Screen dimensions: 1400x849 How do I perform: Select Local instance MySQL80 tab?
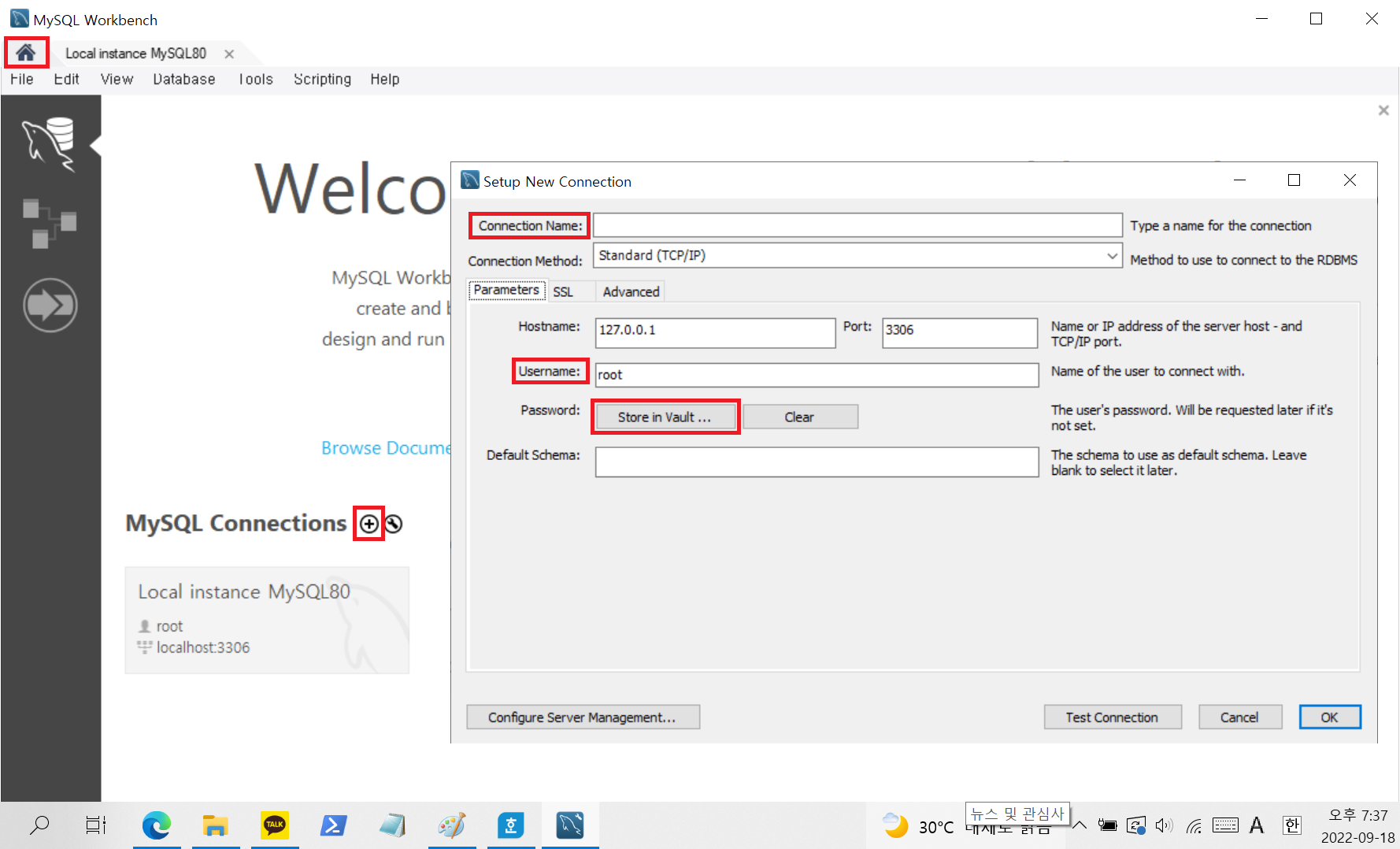point(135,54)
